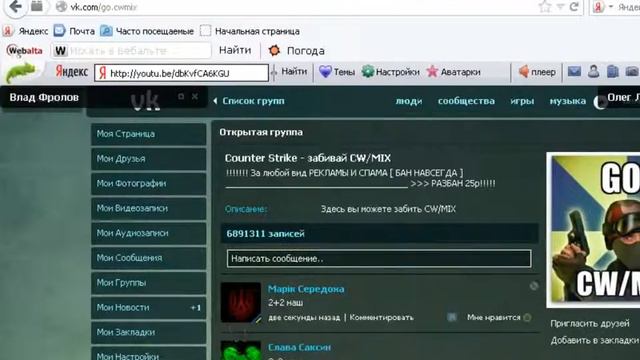Open the bookmarks dropdown arrow beside the star
This screenshot has height=360, width=640.
point(561,7)
